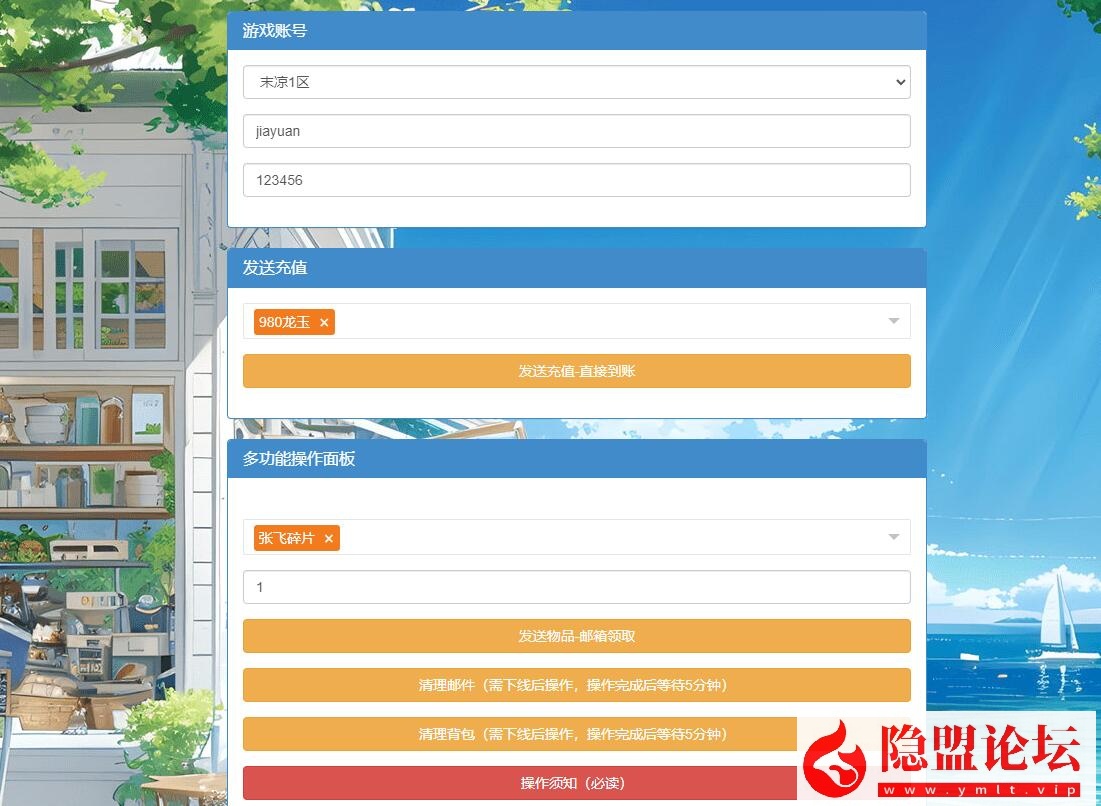Screen dimensions: 1101x806
Task: Click the 980龙玉 orange tag label
Action: pyautogui.click(x=285, y=322)
